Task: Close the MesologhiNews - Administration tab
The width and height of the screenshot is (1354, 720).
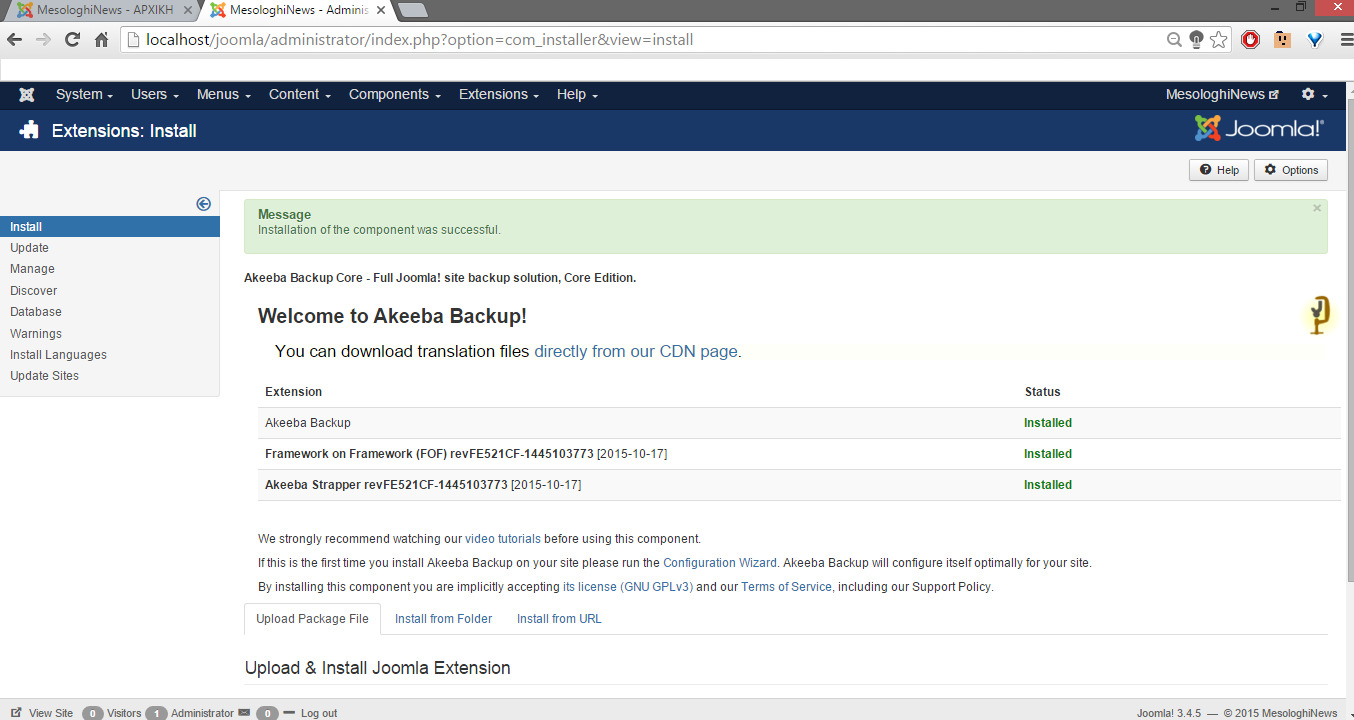Action: click(380, 10)
